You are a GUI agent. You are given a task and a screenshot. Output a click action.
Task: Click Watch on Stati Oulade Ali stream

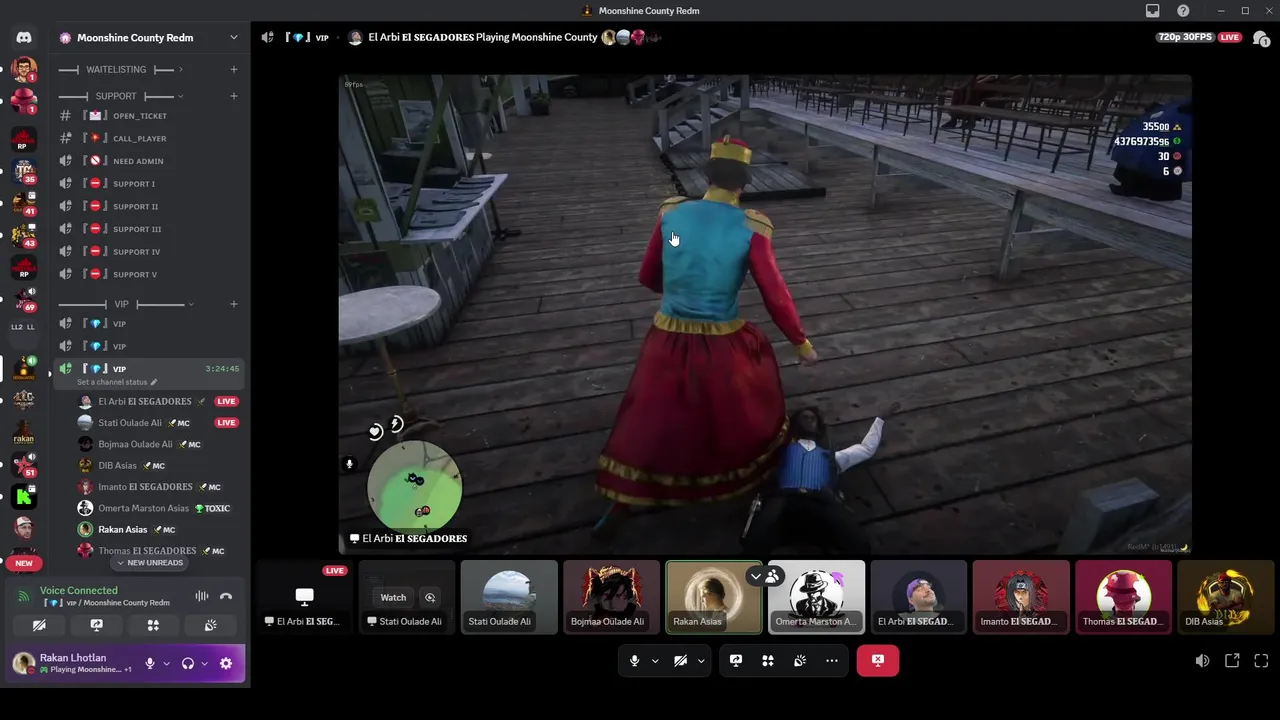393,597
